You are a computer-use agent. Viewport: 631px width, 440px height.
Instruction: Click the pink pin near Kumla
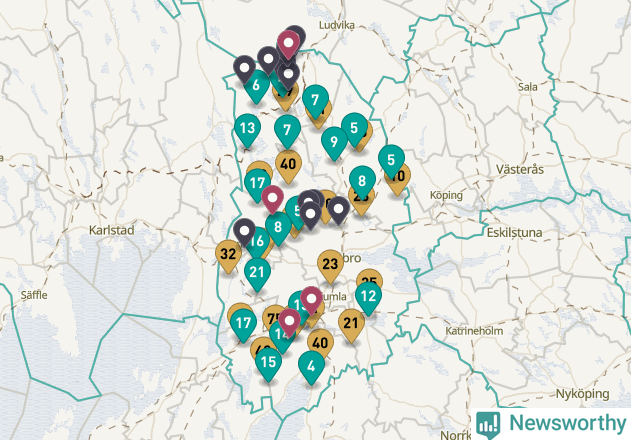pyautogui.click(x=311, y=300)
